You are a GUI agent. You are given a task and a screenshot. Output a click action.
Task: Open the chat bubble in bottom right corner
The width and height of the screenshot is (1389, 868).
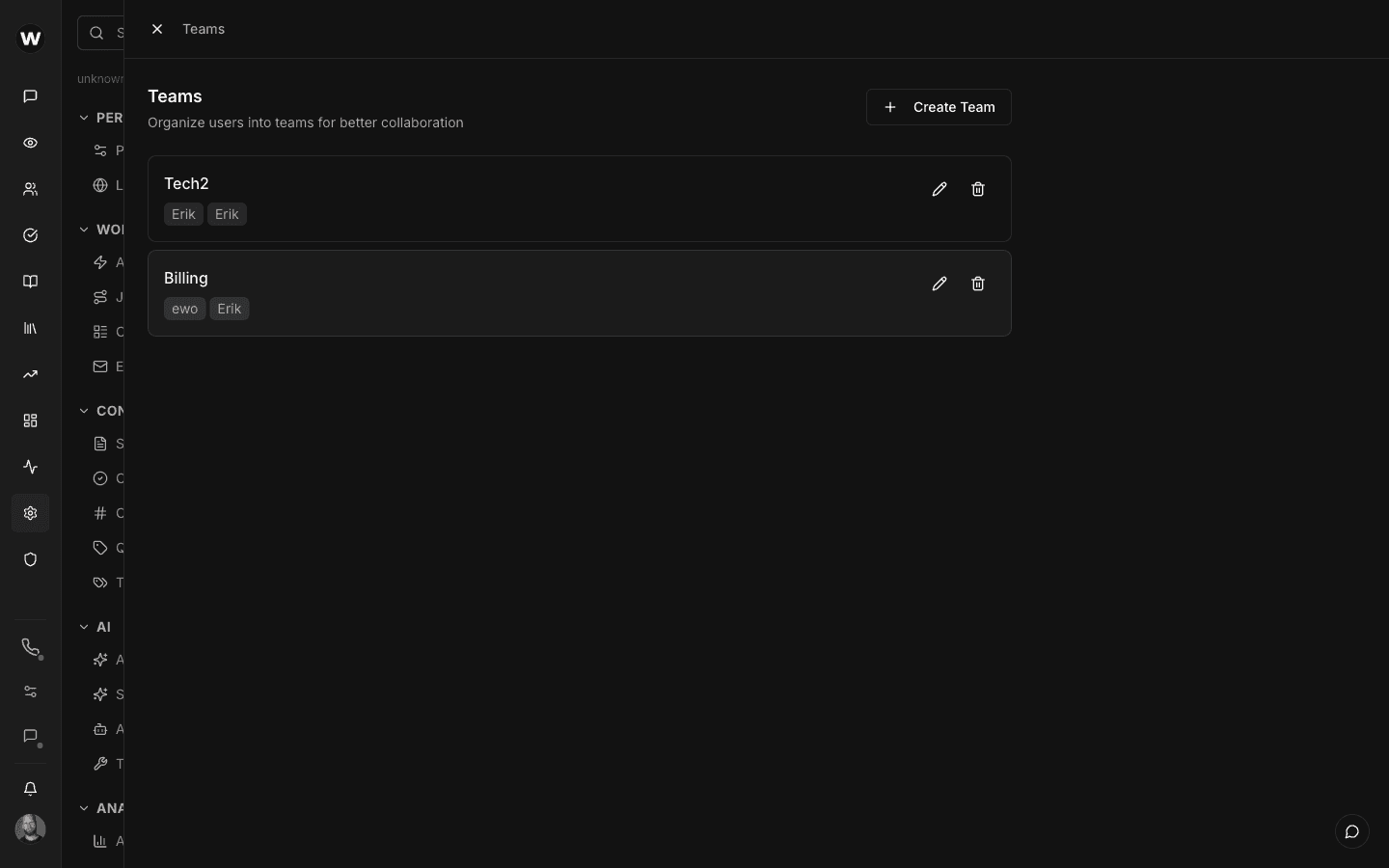tap(1350, 831)
